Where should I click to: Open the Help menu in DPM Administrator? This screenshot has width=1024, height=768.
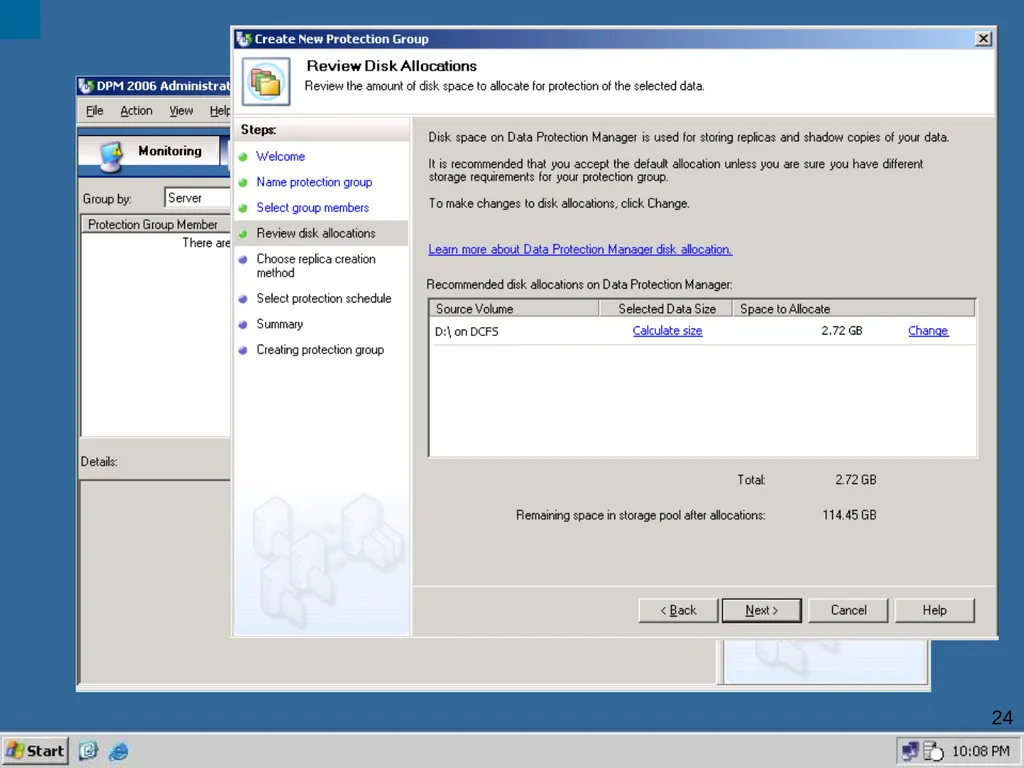click(x=219, y=111)
